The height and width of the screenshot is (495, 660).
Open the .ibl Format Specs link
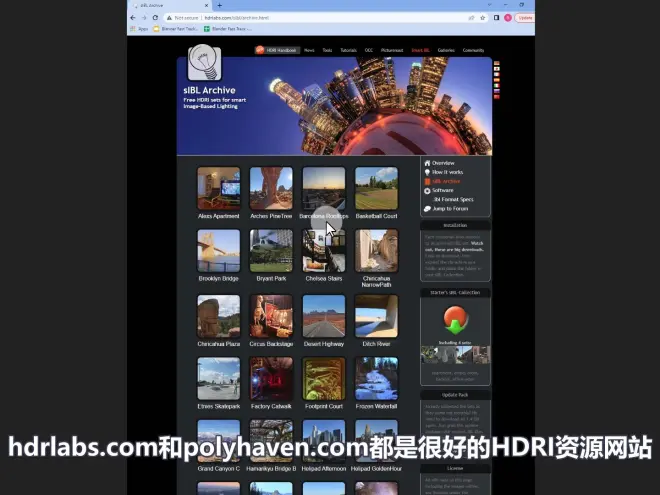453,200
